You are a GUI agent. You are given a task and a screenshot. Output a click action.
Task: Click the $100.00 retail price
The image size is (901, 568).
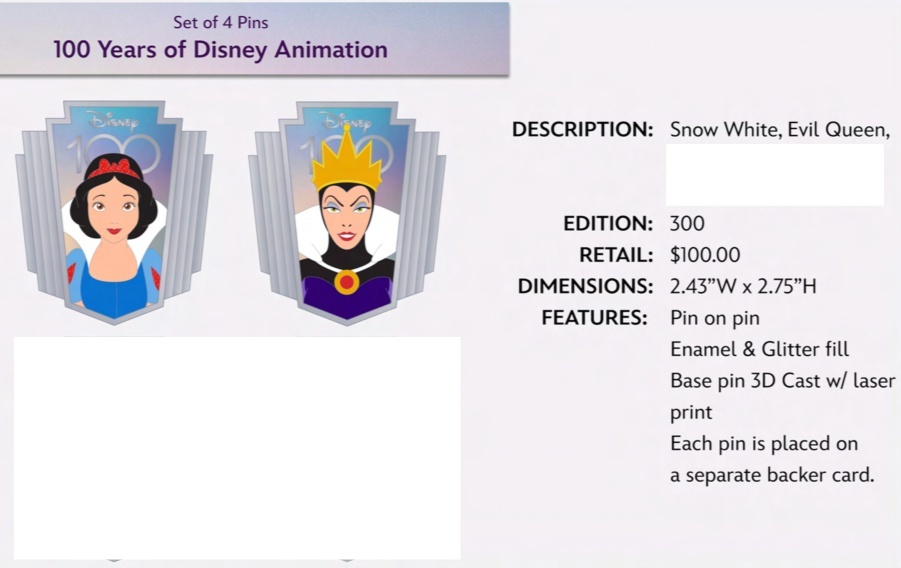(x=705, y=255)
